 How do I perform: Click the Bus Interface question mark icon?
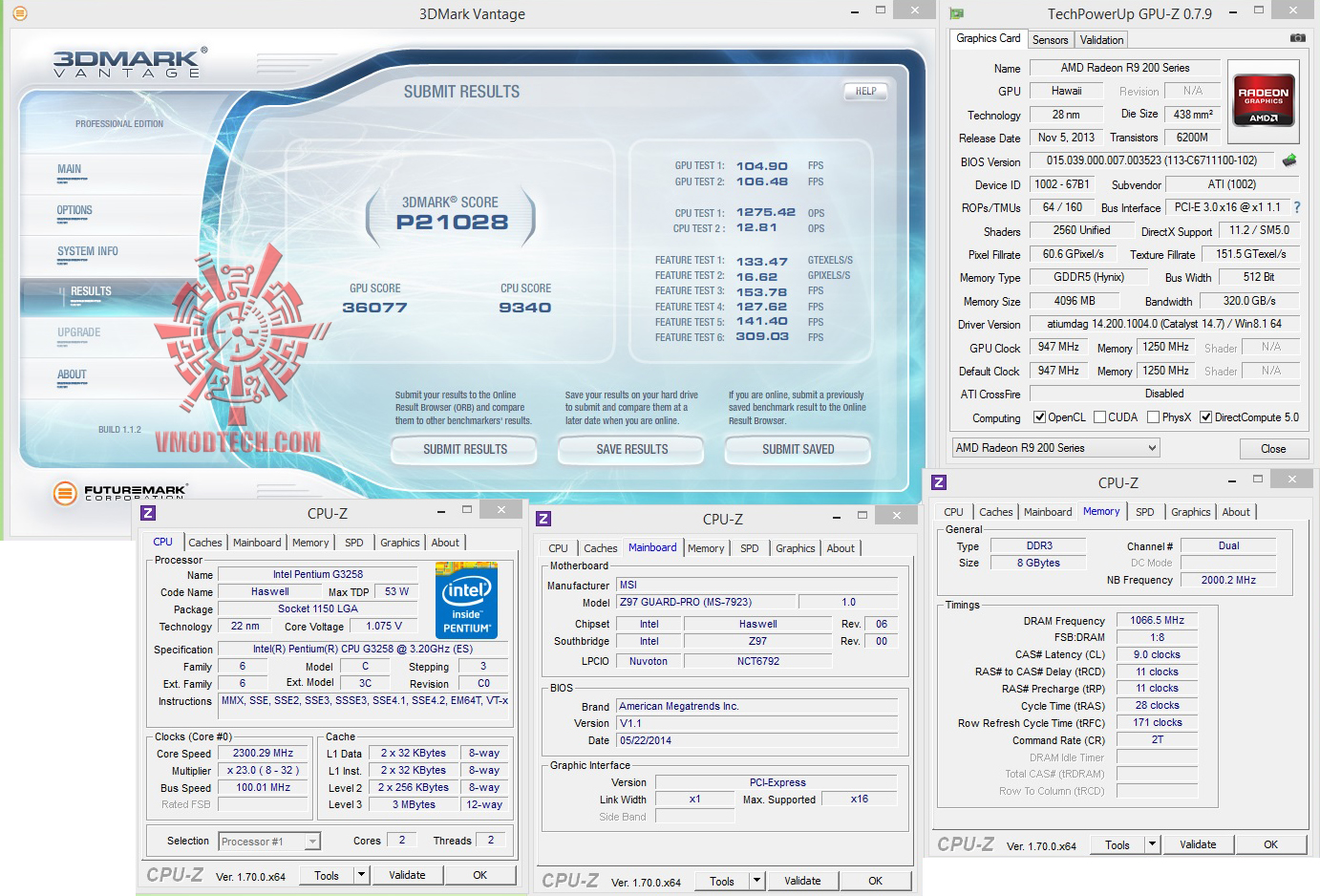[x=1296, y=207]
